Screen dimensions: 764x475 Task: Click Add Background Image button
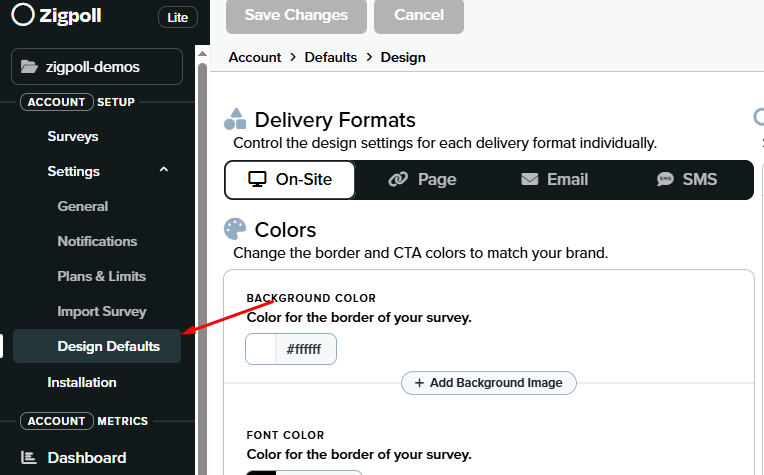(x=489, y=382)
